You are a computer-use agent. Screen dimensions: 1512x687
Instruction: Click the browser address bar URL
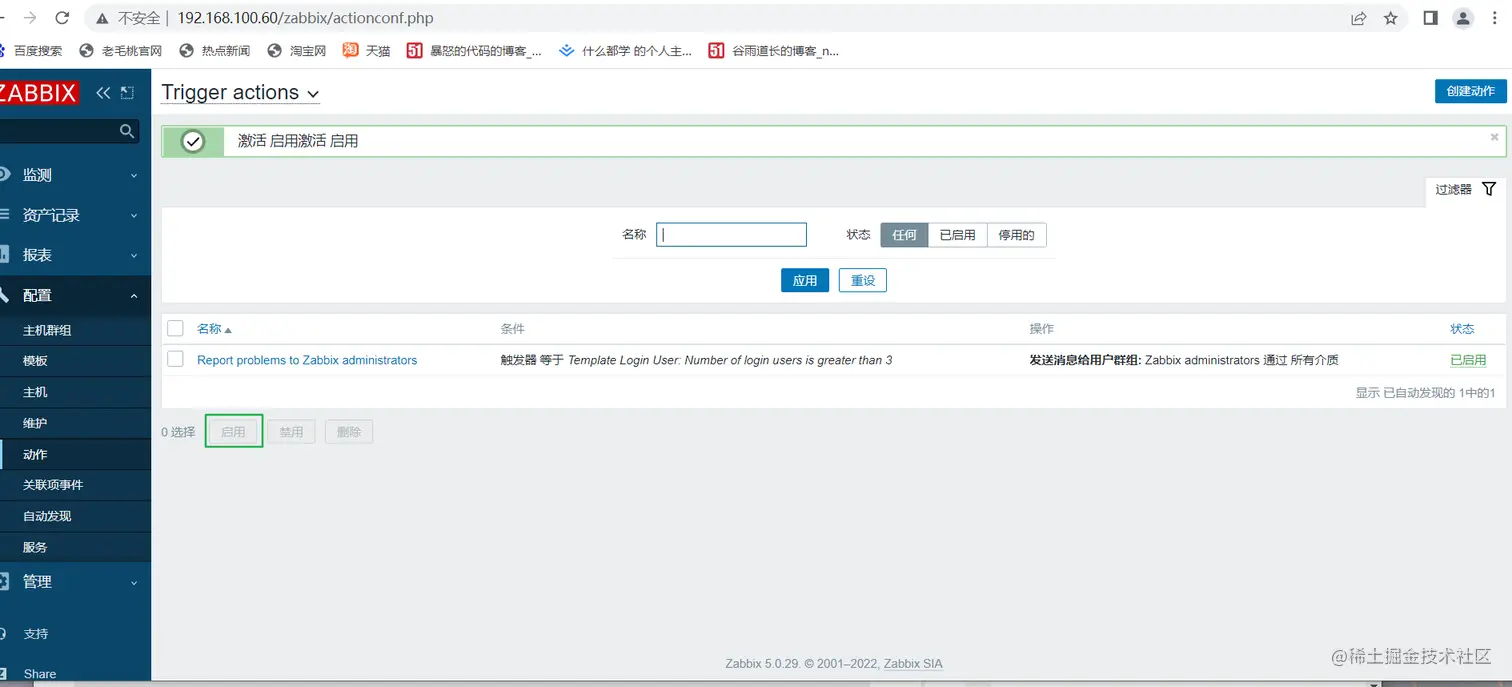click(x=305, y=18)
